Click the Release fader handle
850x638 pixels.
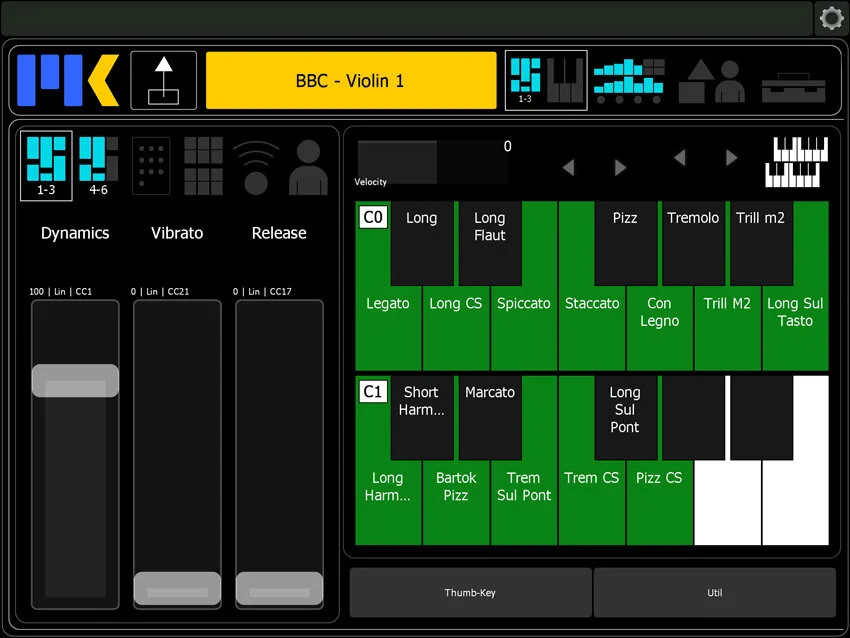point(279,588)
